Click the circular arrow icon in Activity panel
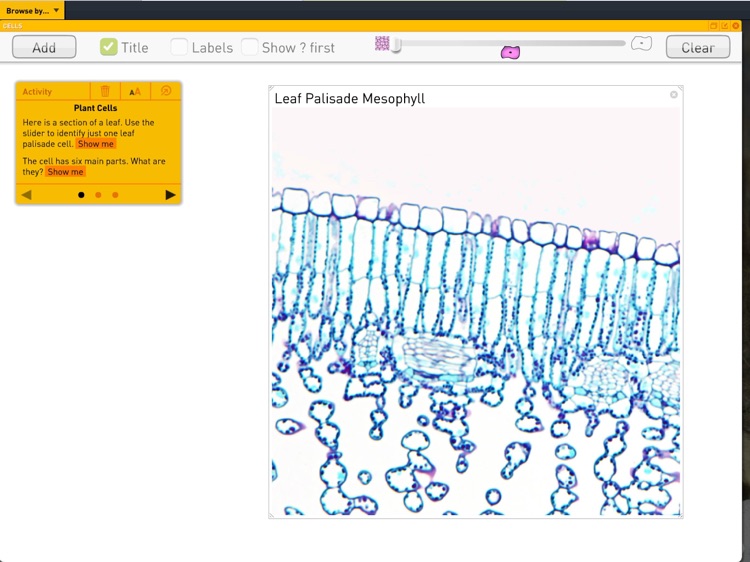This screenshot has width=750, height=562. pos(166,91)
